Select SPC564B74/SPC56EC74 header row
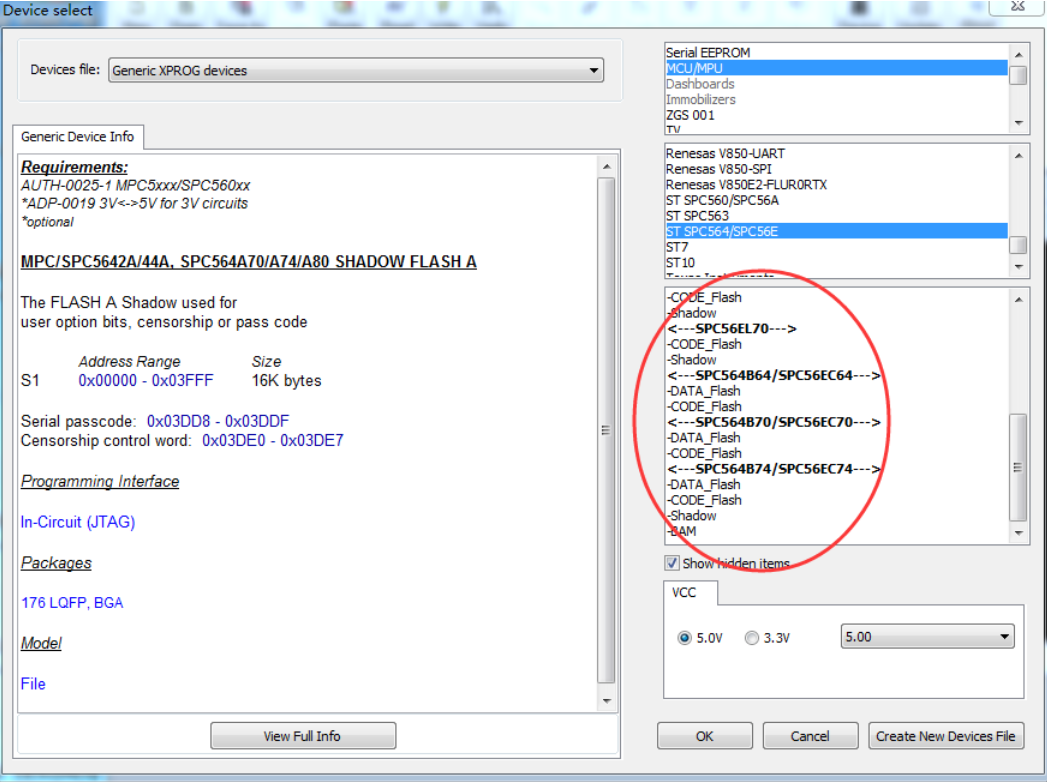Image resolution: width=1047 pixels, height=782 pixels. point(836,469)
